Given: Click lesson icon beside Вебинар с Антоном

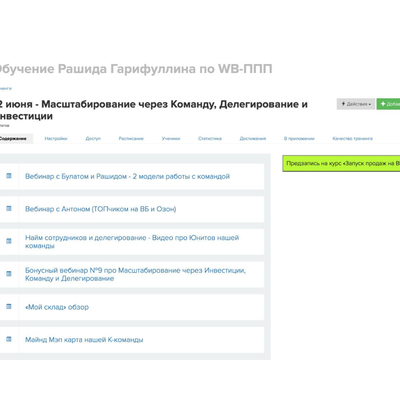Looking at the screenshot, I should click(9, 208).
